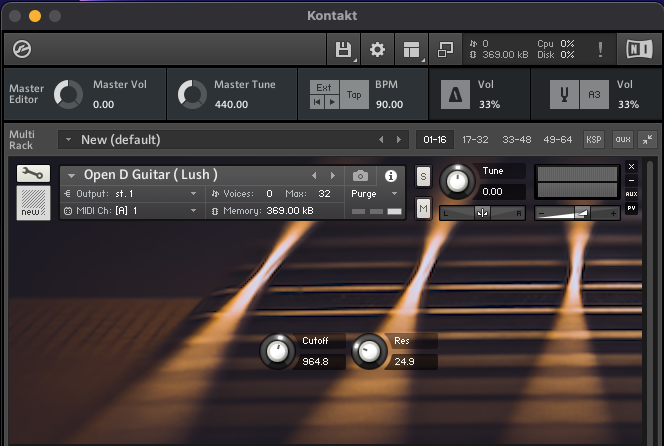Expand the Open D Guitar ( Lush ) dropdown arrow
664x446 pixels.
pyautogui.click(x=71, y=175)
